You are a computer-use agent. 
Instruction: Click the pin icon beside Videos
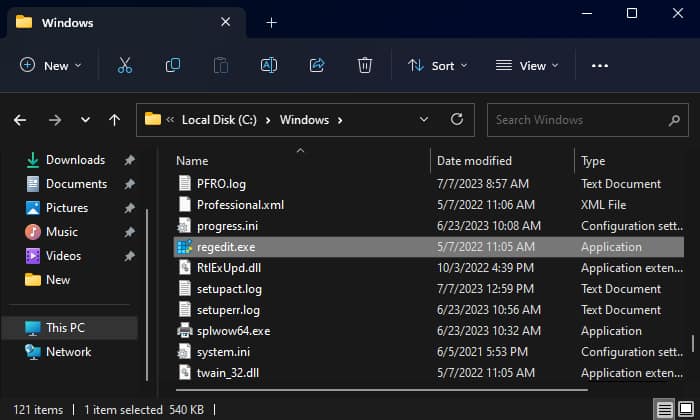[x=129, y=256]
